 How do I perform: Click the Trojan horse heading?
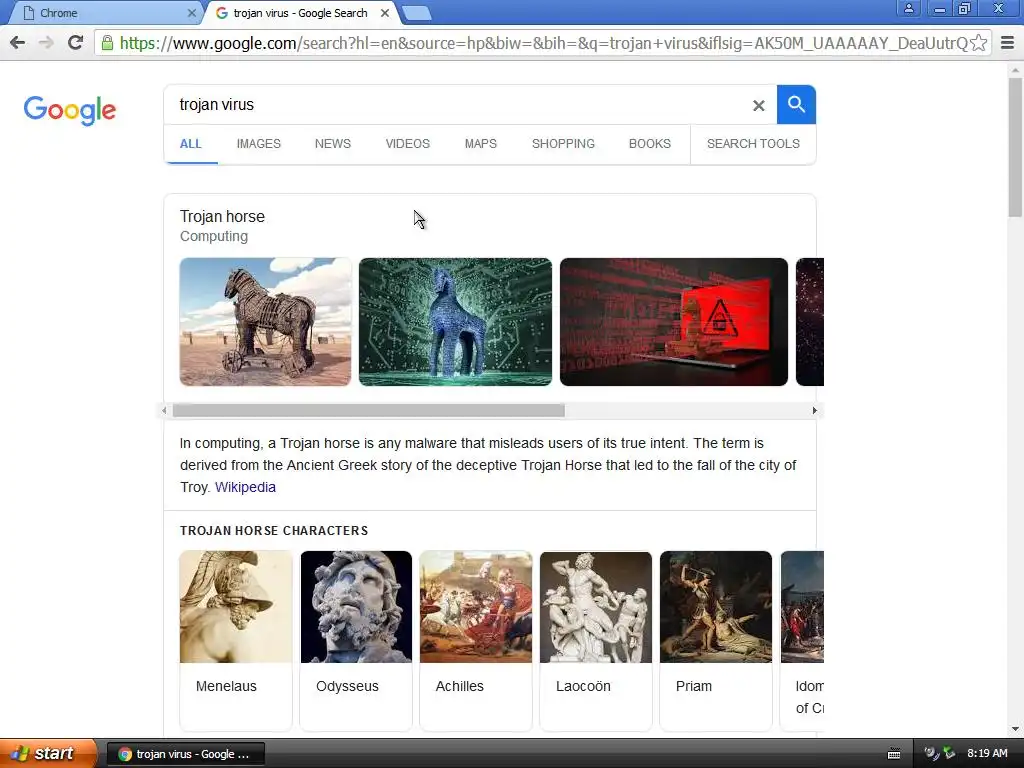222,217
